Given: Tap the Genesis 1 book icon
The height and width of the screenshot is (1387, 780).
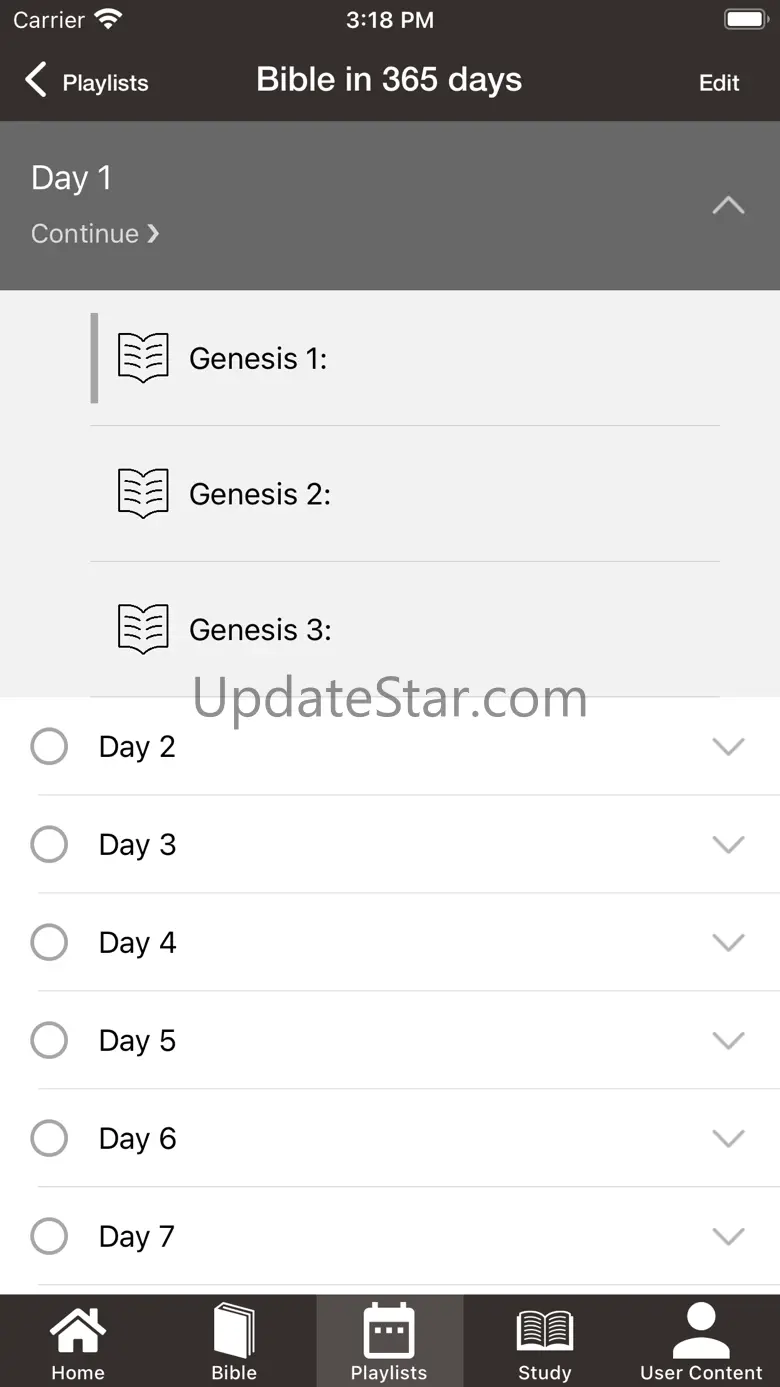Looking at the screenshot, I should (x=143, y=358).
